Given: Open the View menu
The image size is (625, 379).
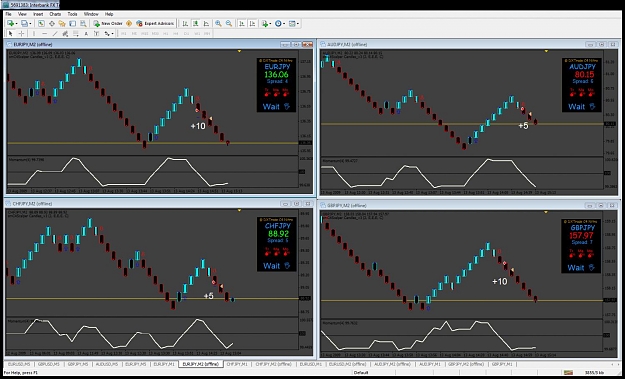Looking at the screenshot, I should [22, 14].
